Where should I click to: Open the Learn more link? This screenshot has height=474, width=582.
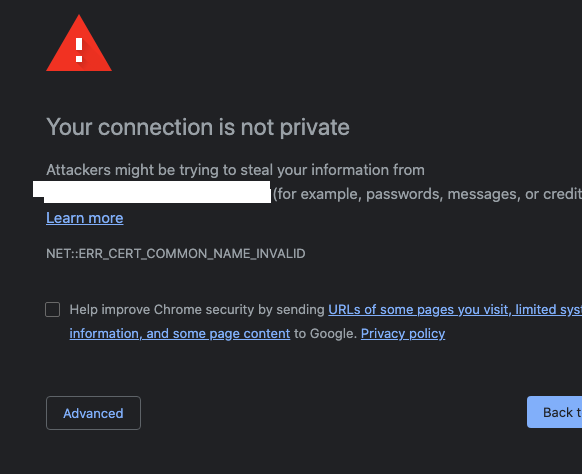point(85,218)
